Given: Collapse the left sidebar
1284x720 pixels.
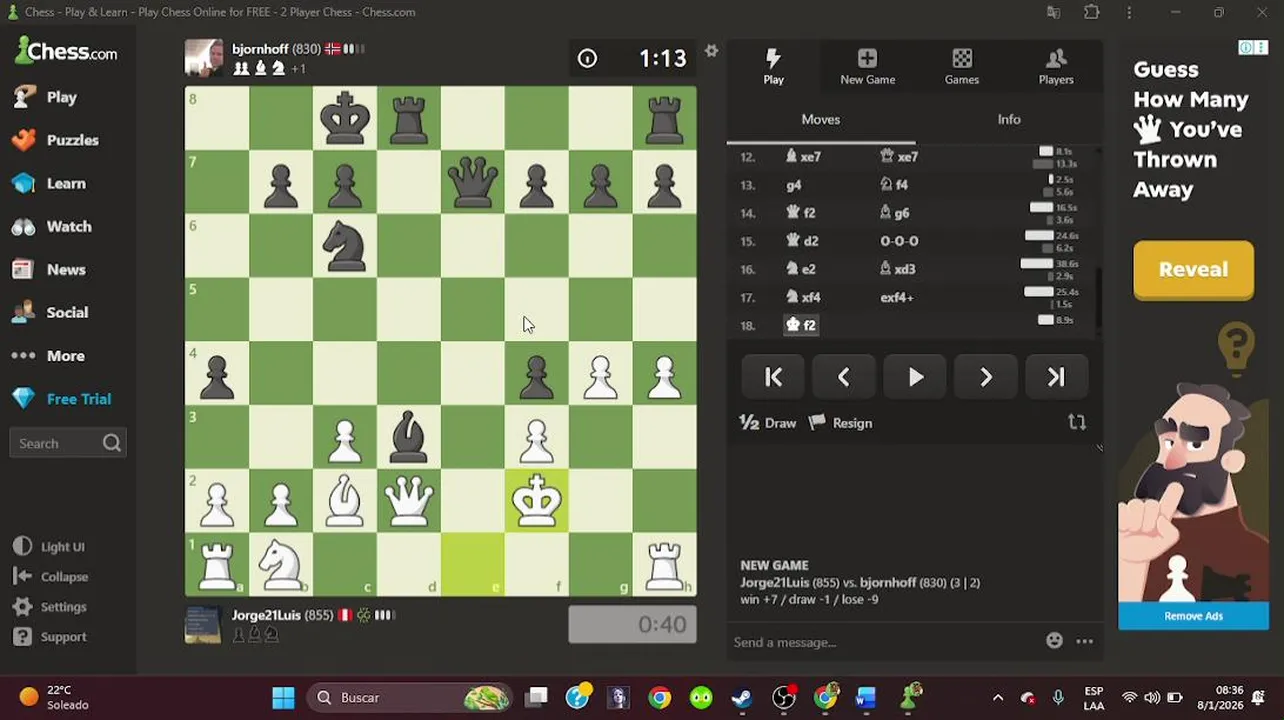Looking at the screenshot, I should (x=51, y=577).
